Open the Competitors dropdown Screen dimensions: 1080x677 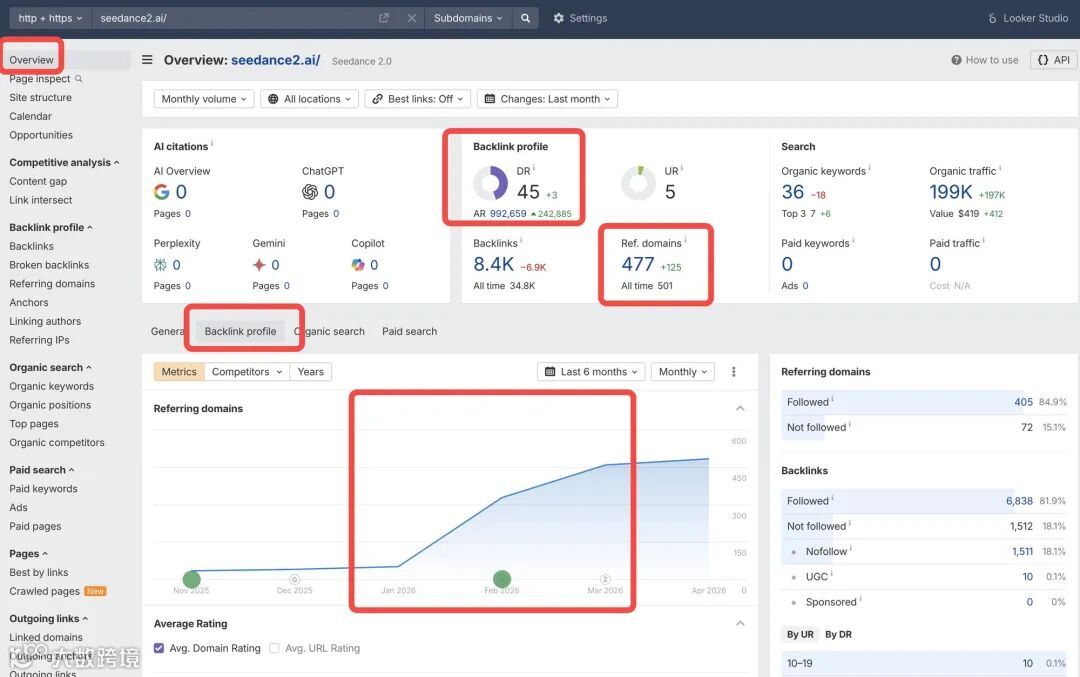point(247,372)
